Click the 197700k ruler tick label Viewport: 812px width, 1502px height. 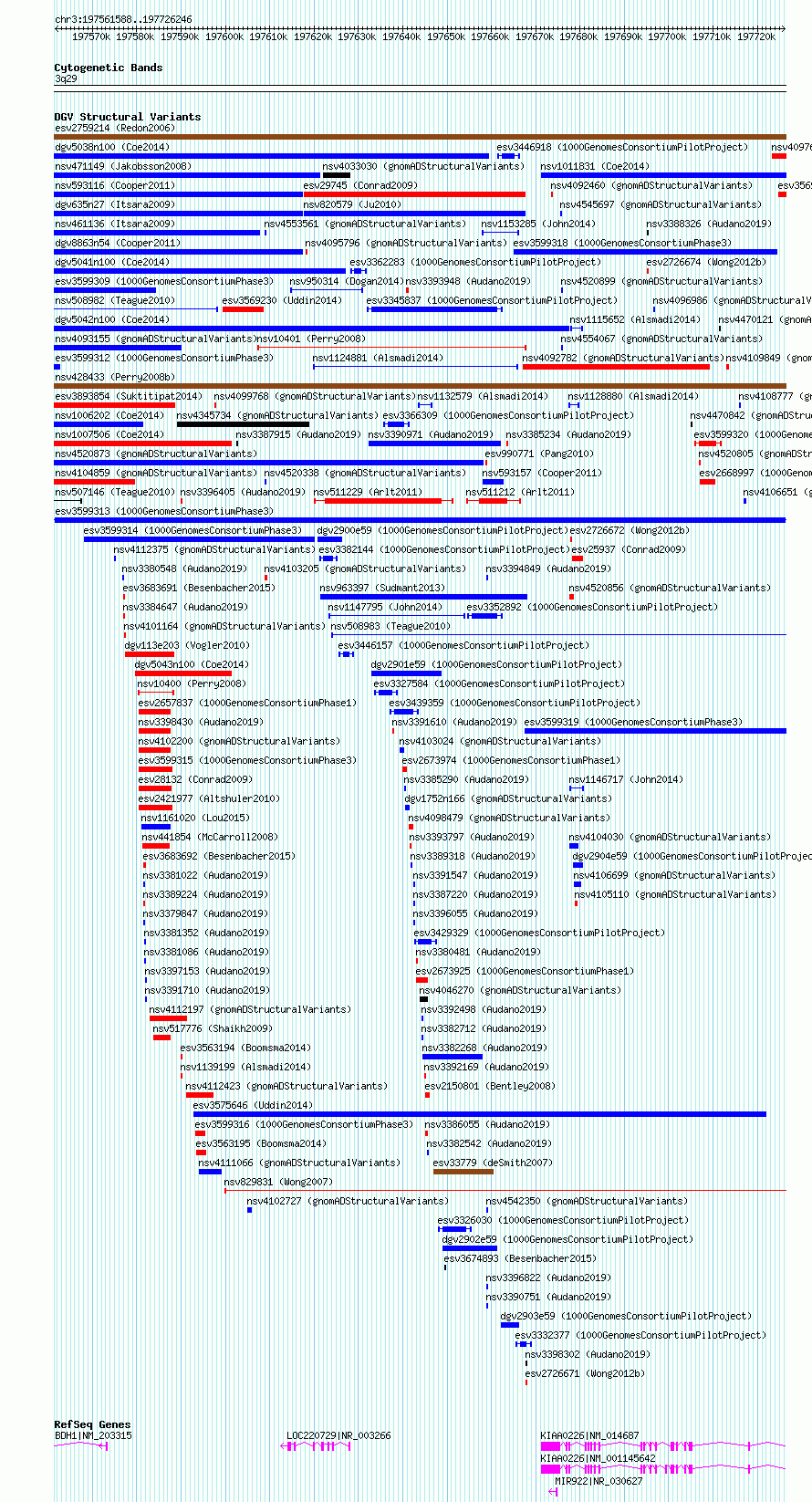coord(667,37)
